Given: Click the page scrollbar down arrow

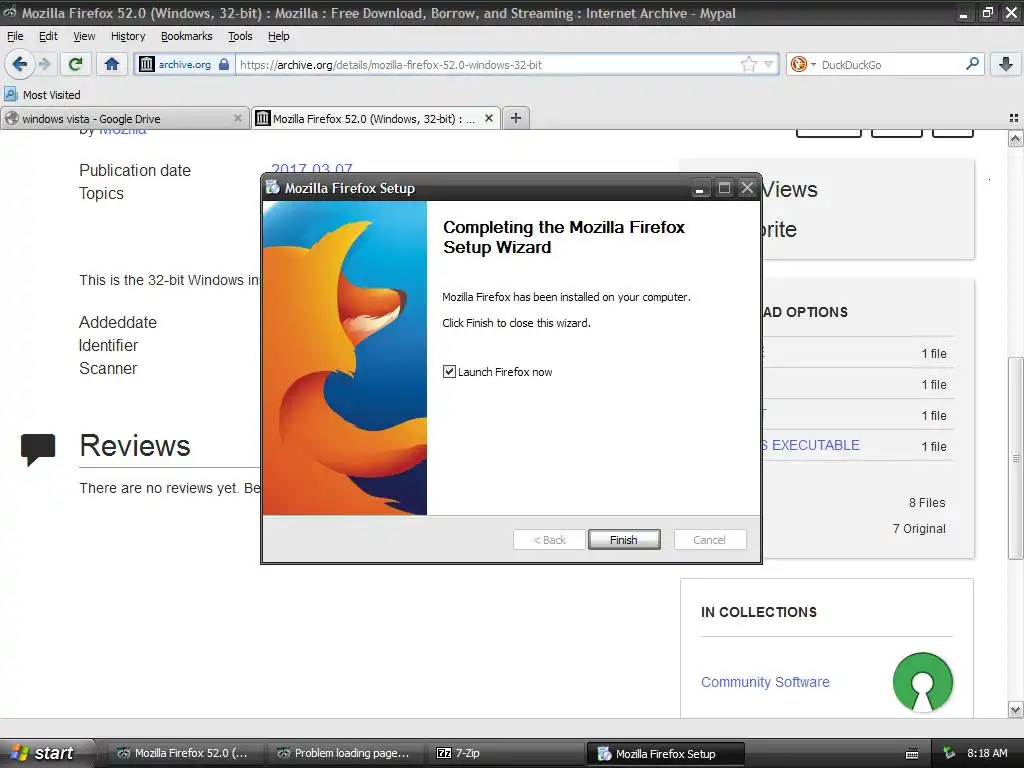Looking at the screenshot, I should [1015, 709].
